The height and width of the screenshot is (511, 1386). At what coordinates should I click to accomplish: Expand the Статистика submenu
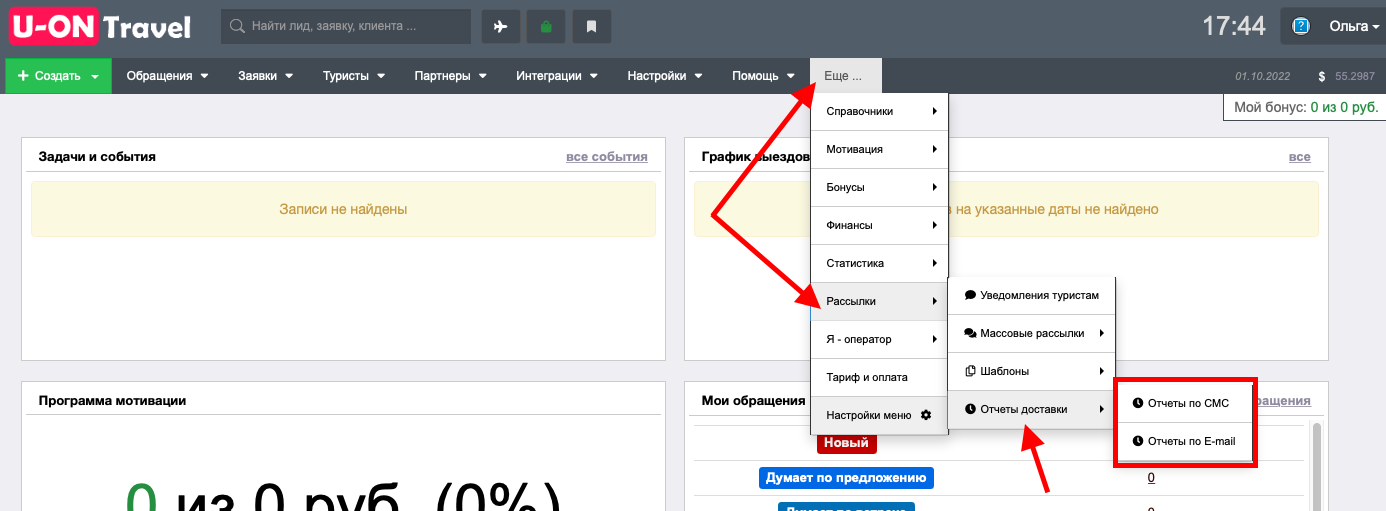coord(879,263)
